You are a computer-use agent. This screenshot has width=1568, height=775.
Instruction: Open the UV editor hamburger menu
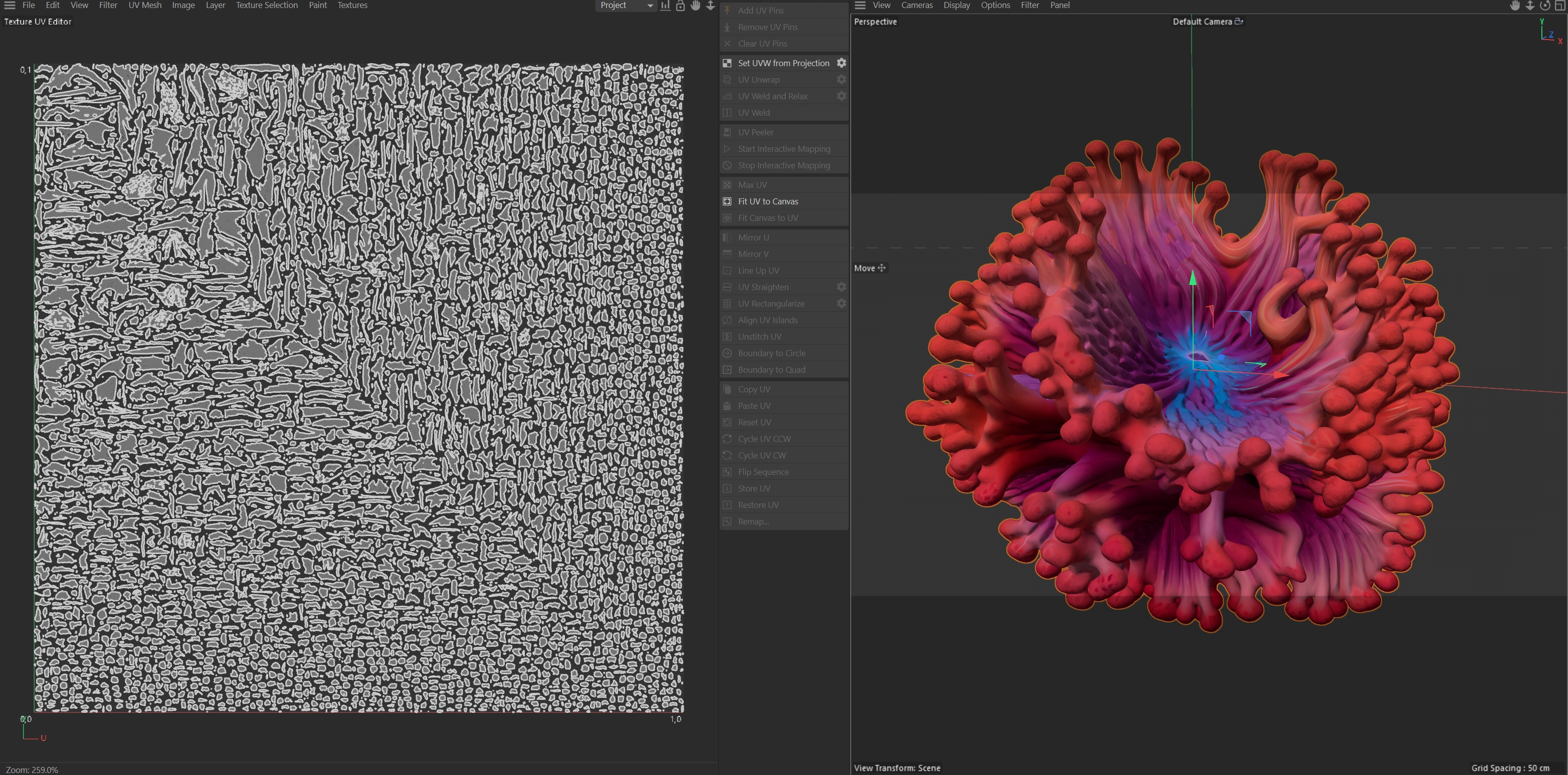[10, 6]
